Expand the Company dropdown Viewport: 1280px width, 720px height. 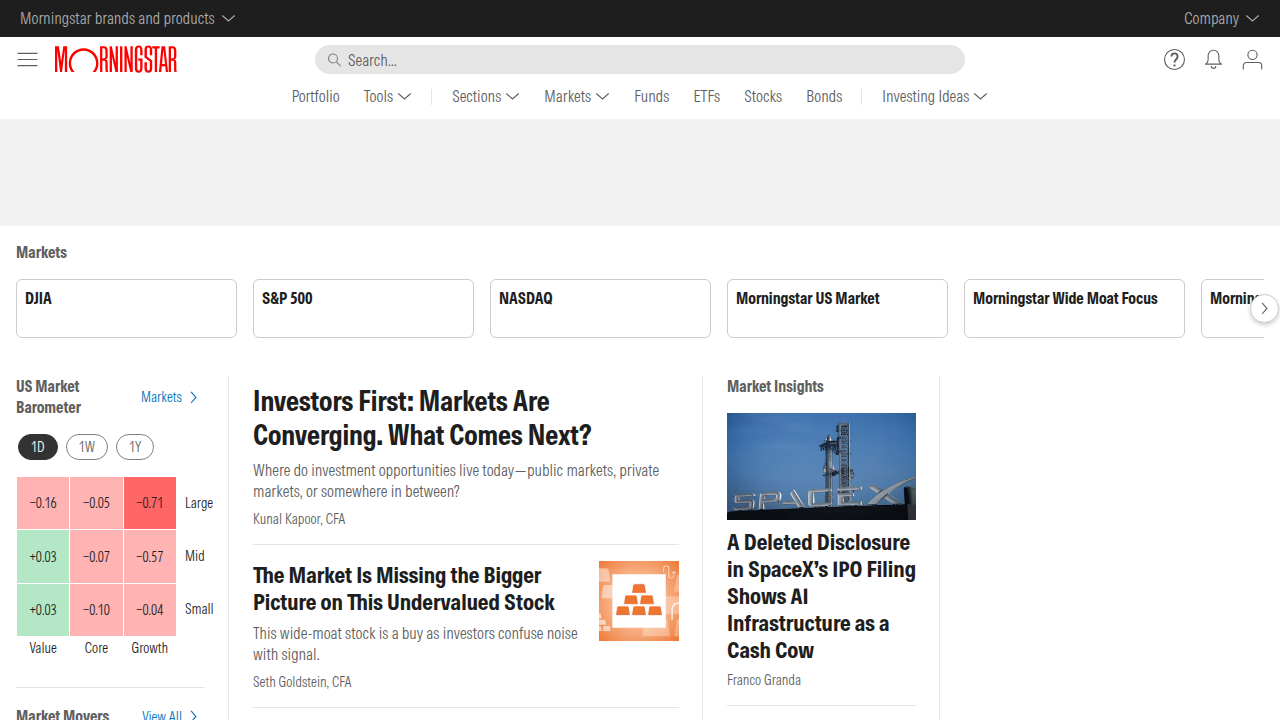[1221, 18]
